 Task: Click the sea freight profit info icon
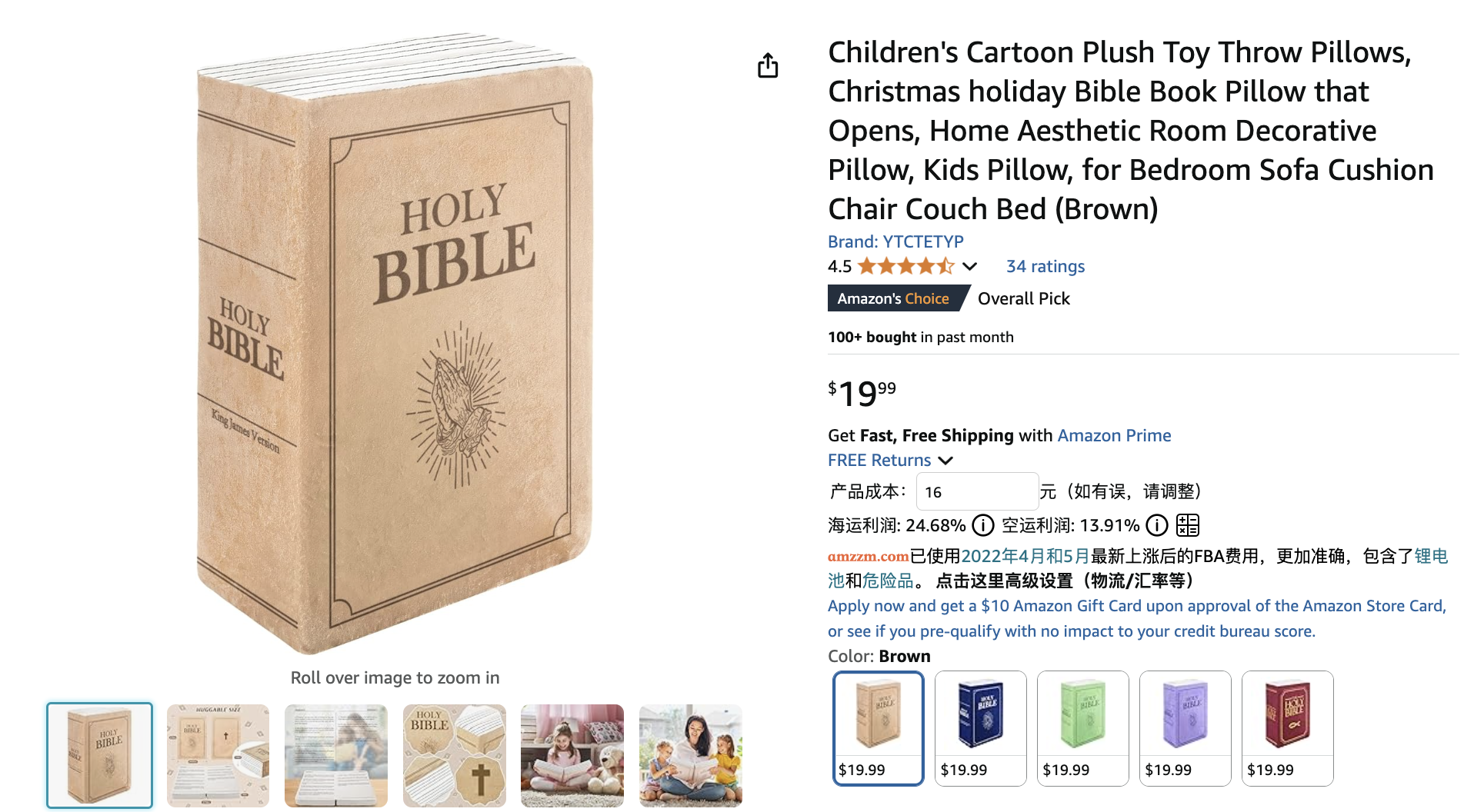982,525
